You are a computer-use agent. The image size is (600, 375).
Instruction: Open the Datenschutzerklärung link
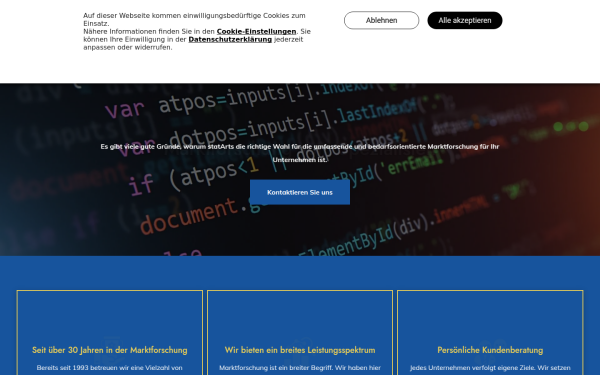coord(230,39)
